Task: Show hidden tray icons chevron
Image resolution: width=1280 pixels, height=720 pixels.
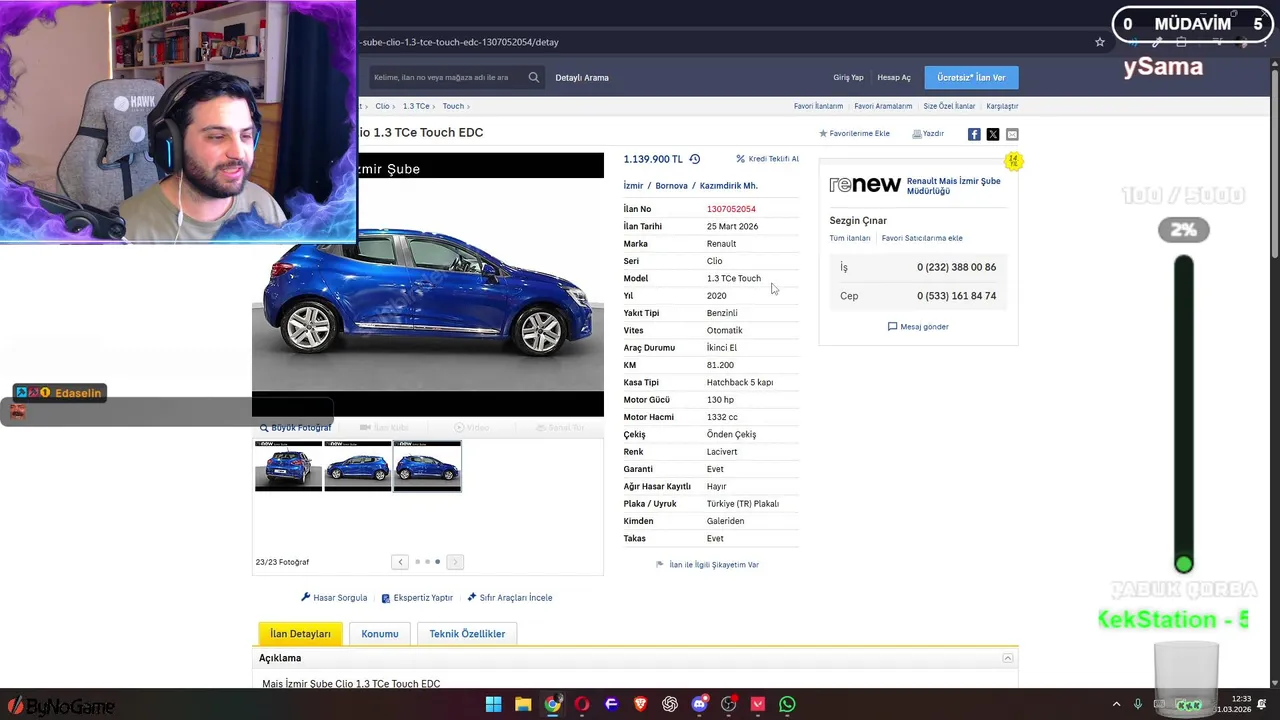Action: [1116, 704]
